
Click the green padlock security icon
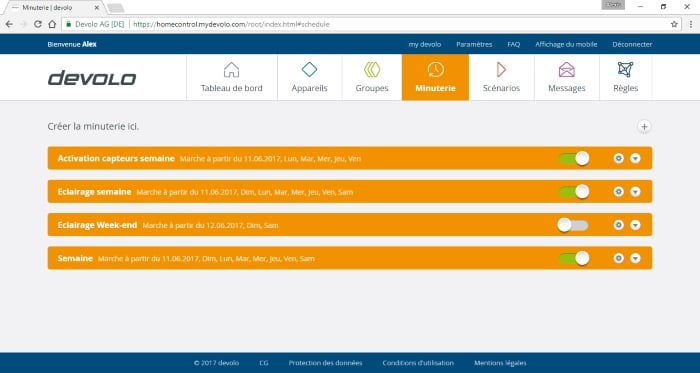(68, 24)
